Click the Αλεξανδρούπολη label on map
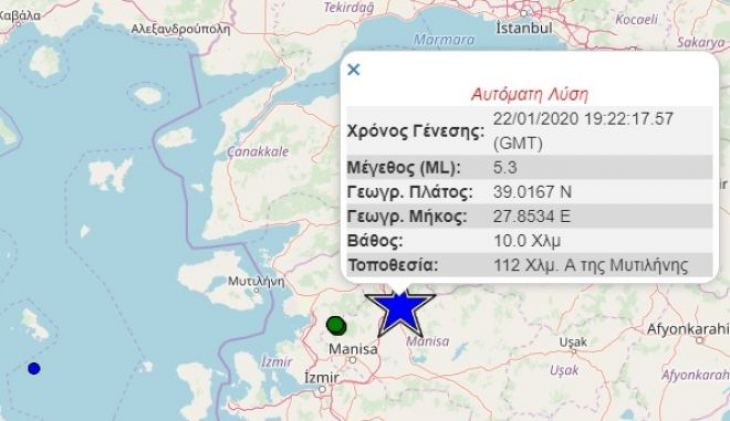Viewport: 730px width, 421px height. [180, 29]
